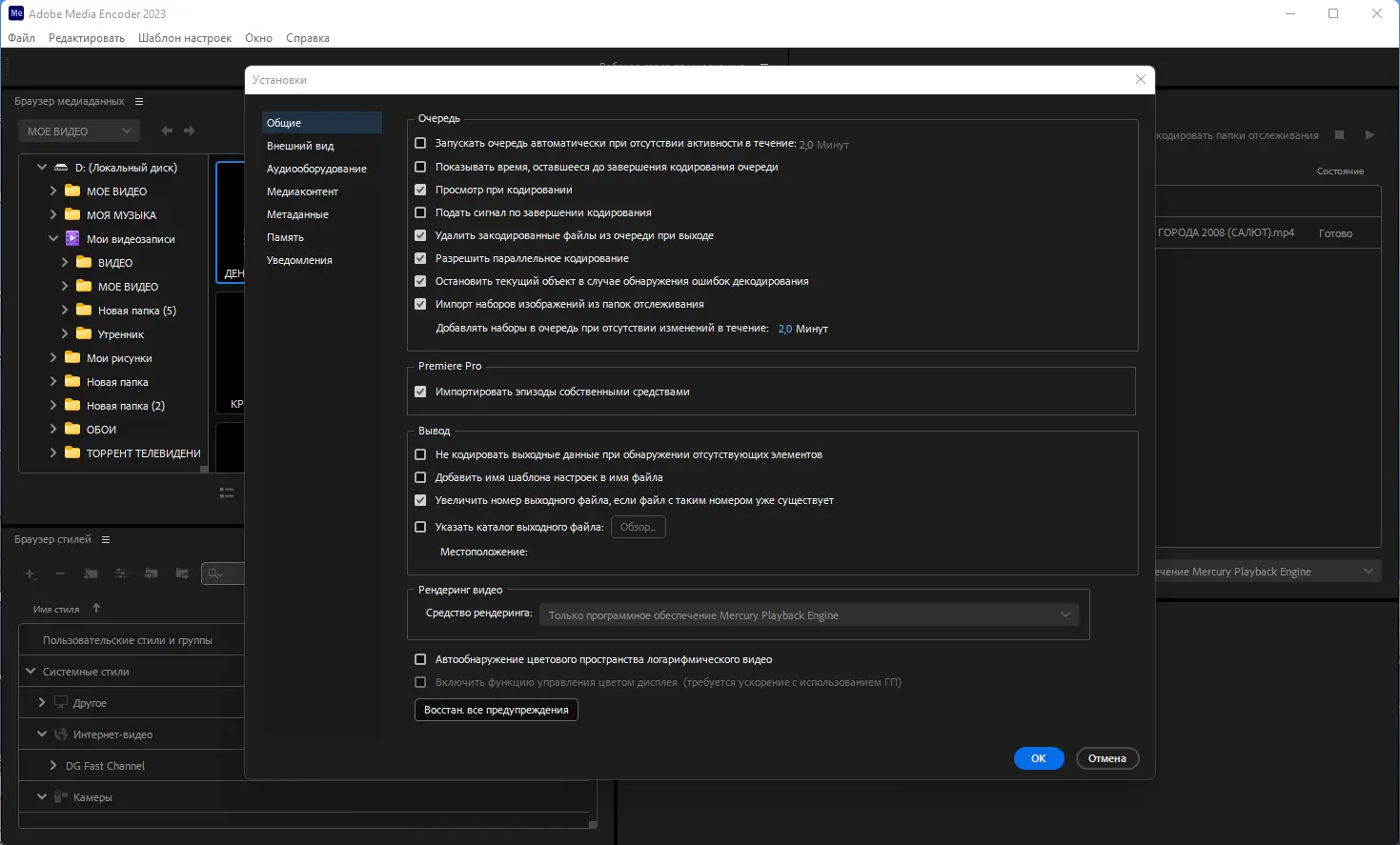The image size is (1400, 845).
Task: Expand the DG Fast Channel group
Action: coord(53,765)
